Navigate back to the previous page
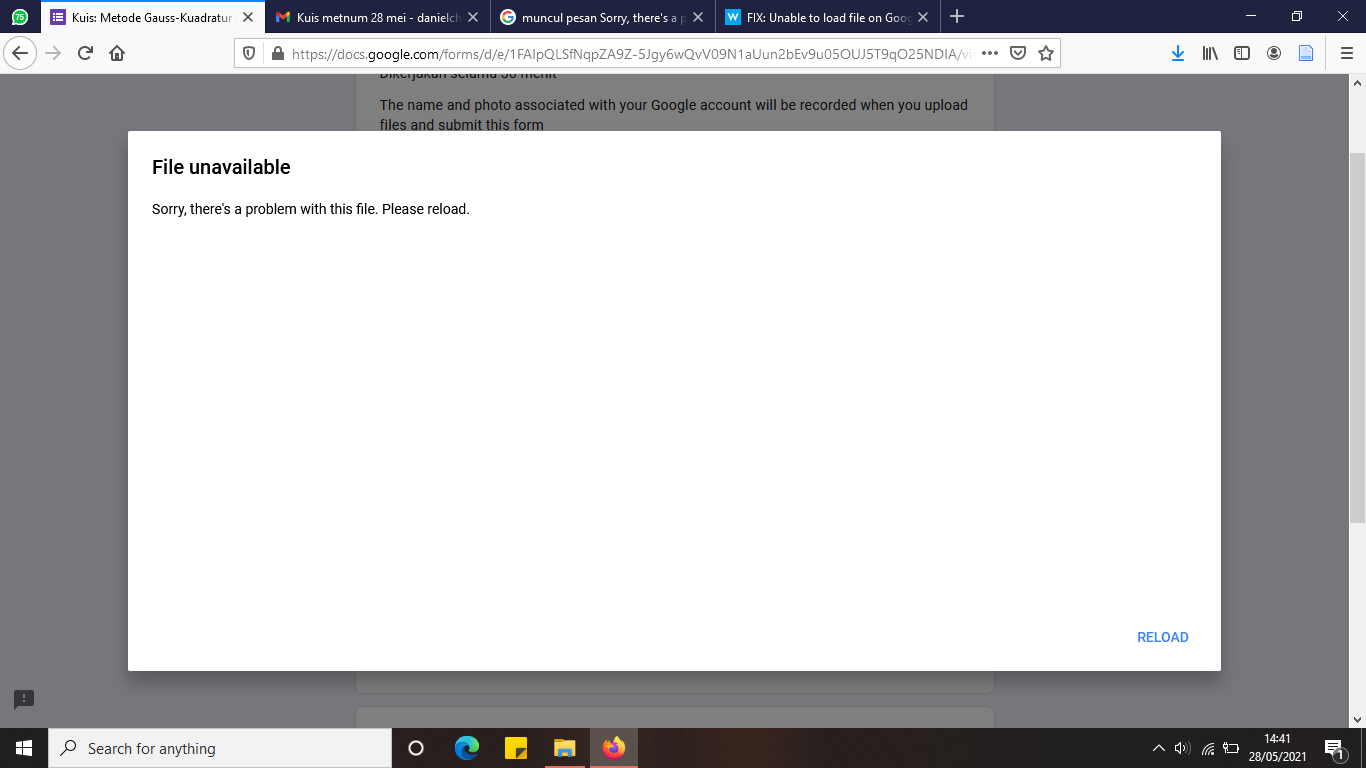The height and width of the screenshot is (768, 1366). pos(20,52)
